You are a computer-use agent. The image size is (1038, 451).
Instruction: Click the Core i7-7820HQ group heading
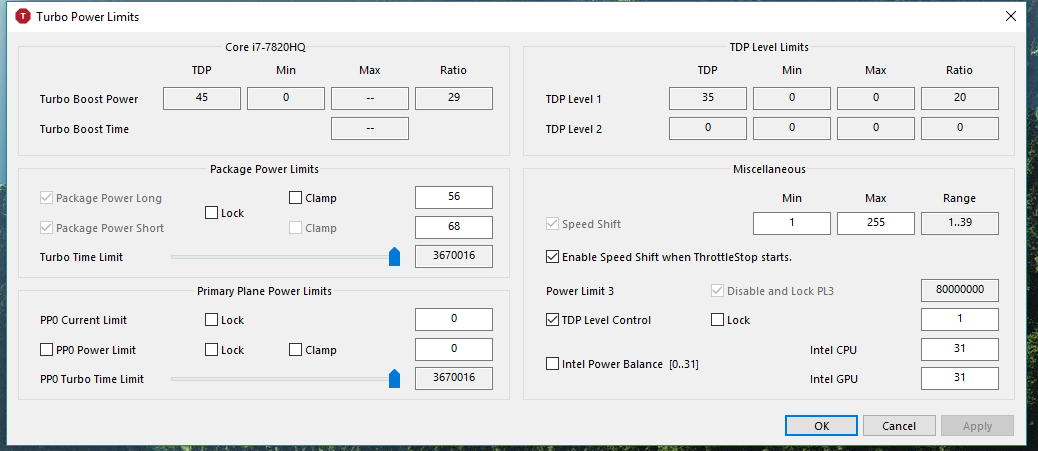(x=265, y=47)
